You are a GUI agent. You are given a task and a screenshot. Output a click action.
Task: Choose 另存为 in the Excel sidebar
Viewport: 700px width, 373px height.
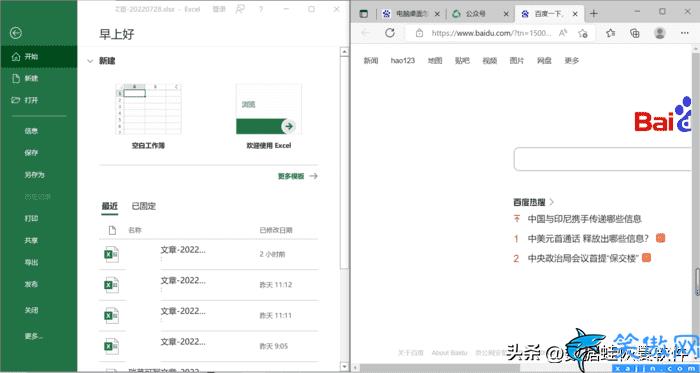coord(34,175)
